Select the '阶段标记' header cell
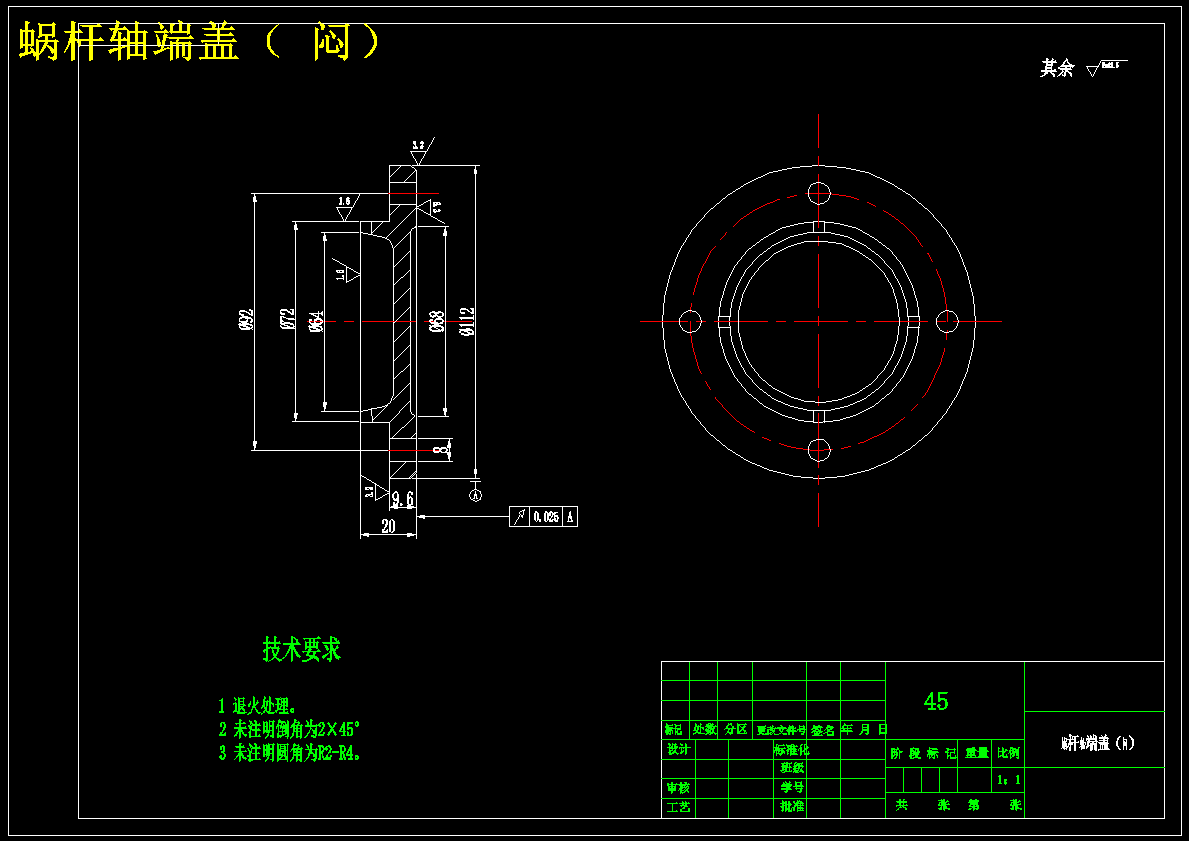This screenshot has height=841, width=1189. [x=923, y=753]
